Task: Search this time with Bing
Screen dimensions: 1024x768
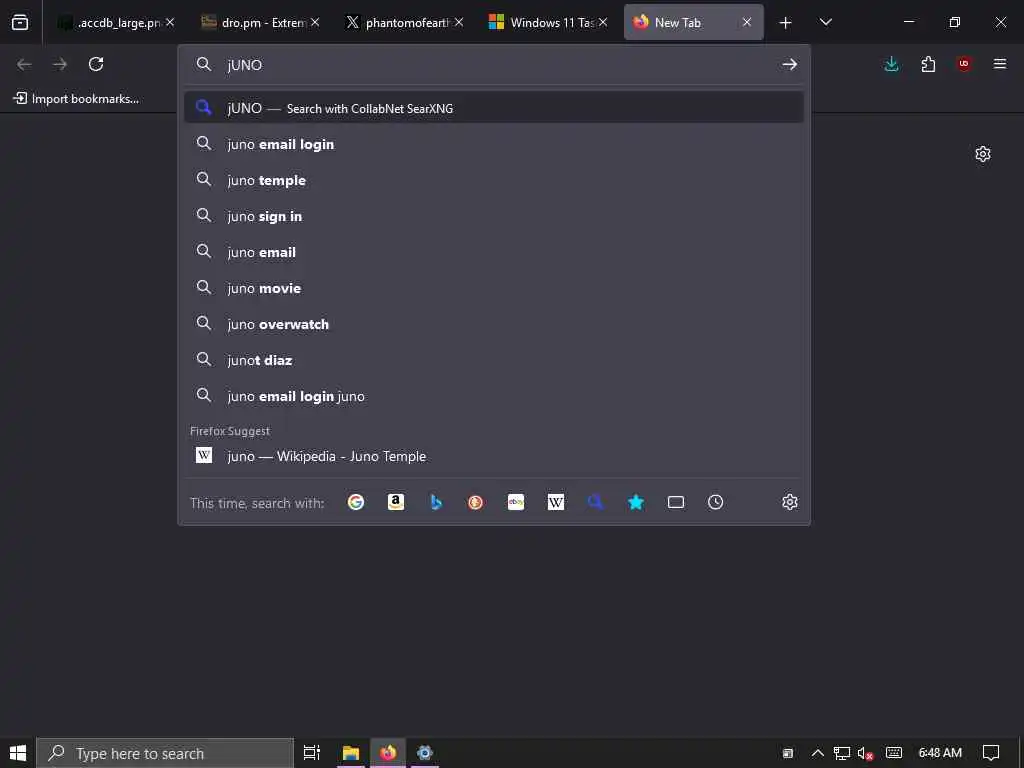Action: 436,502
